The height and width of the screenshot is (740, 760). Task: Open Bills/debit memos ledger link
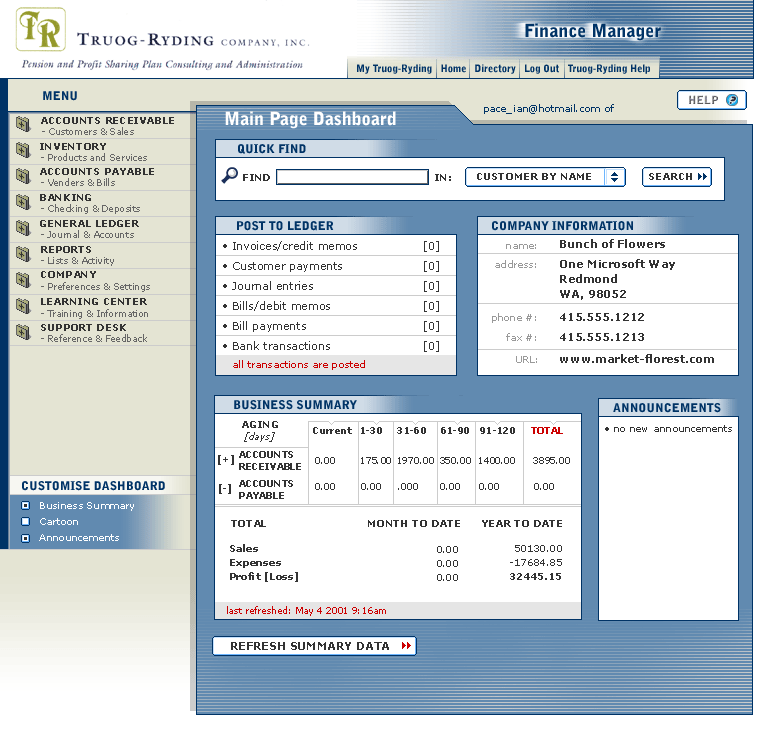[281, 306]
